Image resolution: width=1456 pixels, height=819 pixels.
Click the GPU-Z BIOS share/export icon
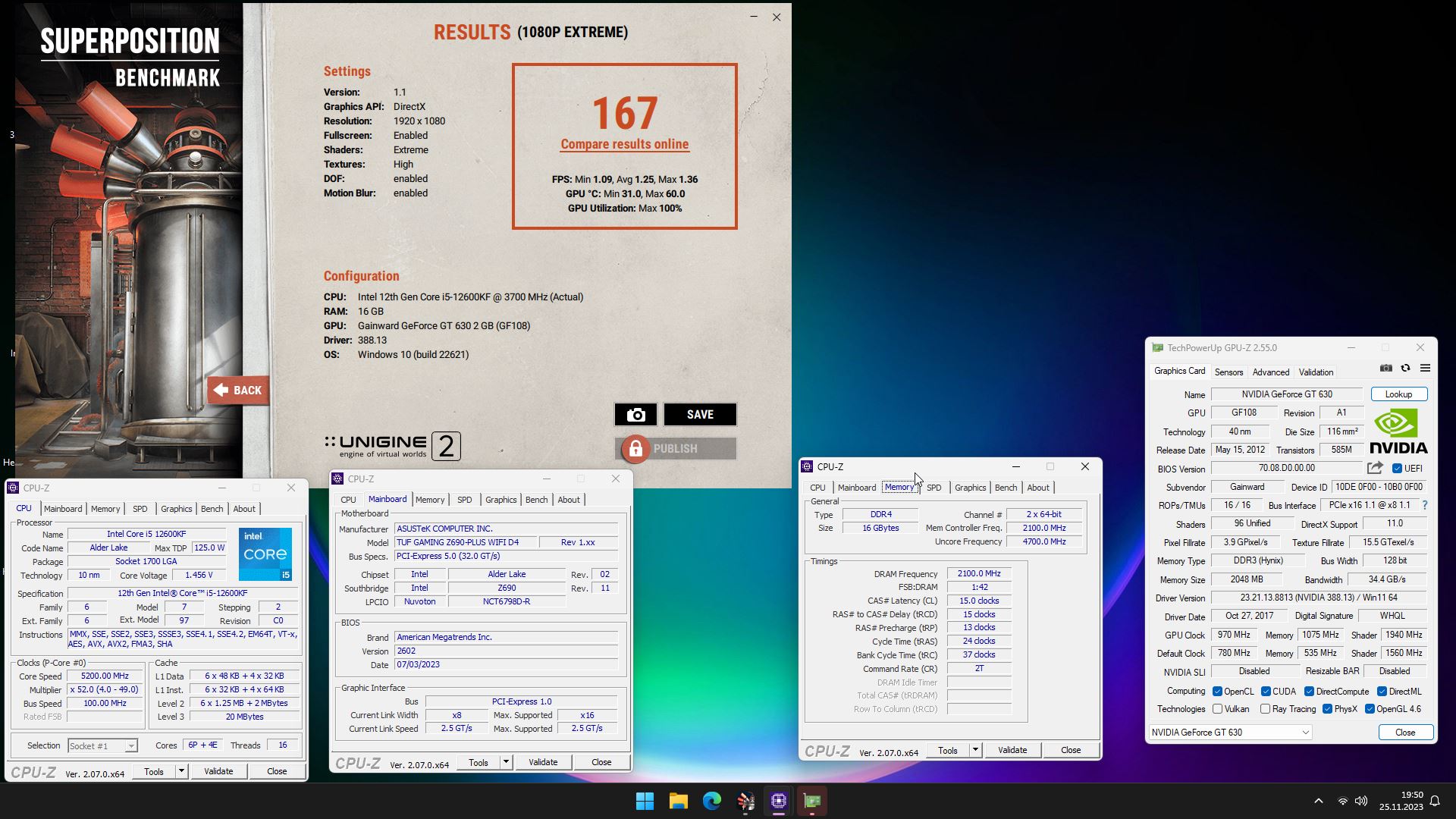point(1375,469)
